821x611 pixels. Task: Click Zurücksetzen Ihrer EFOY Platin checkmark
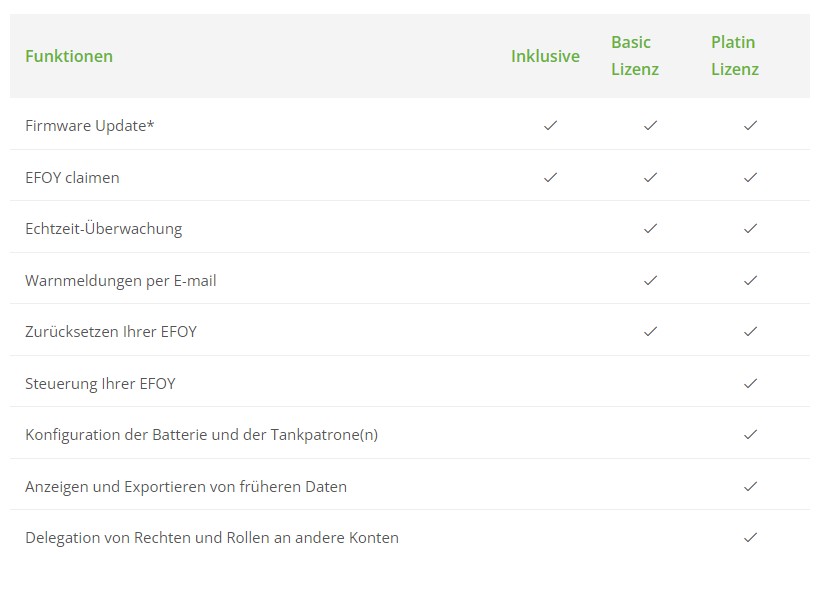750,331
